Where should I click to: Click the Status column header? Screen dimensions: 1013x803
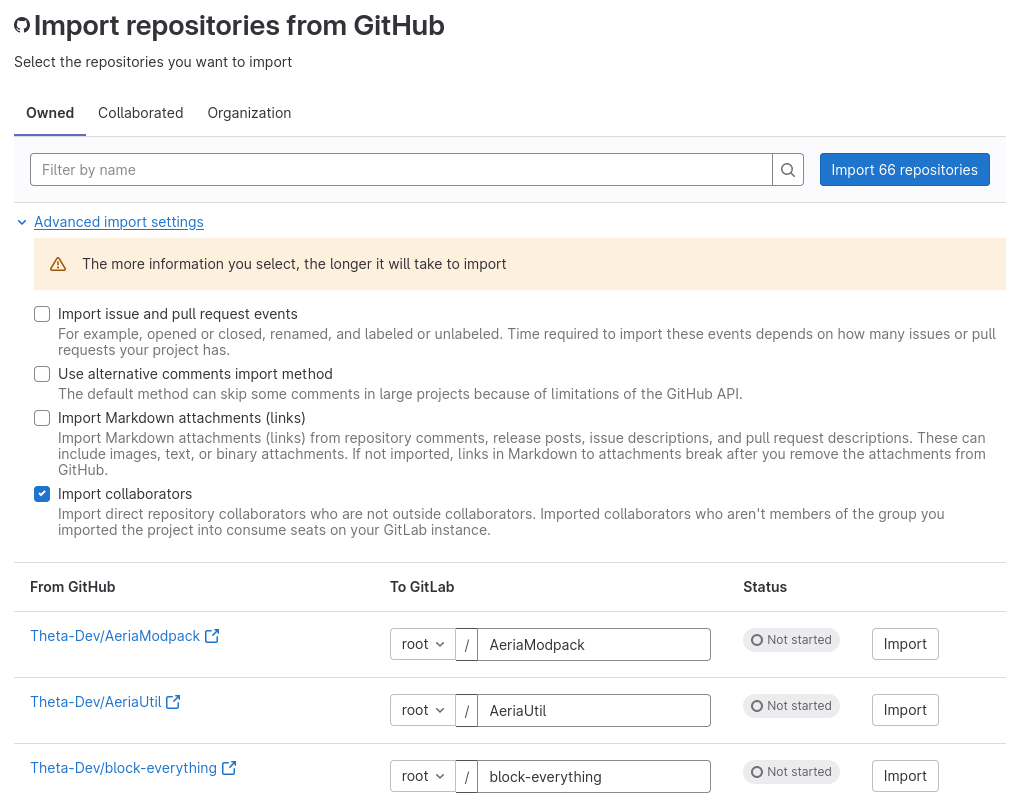[765, 587]
